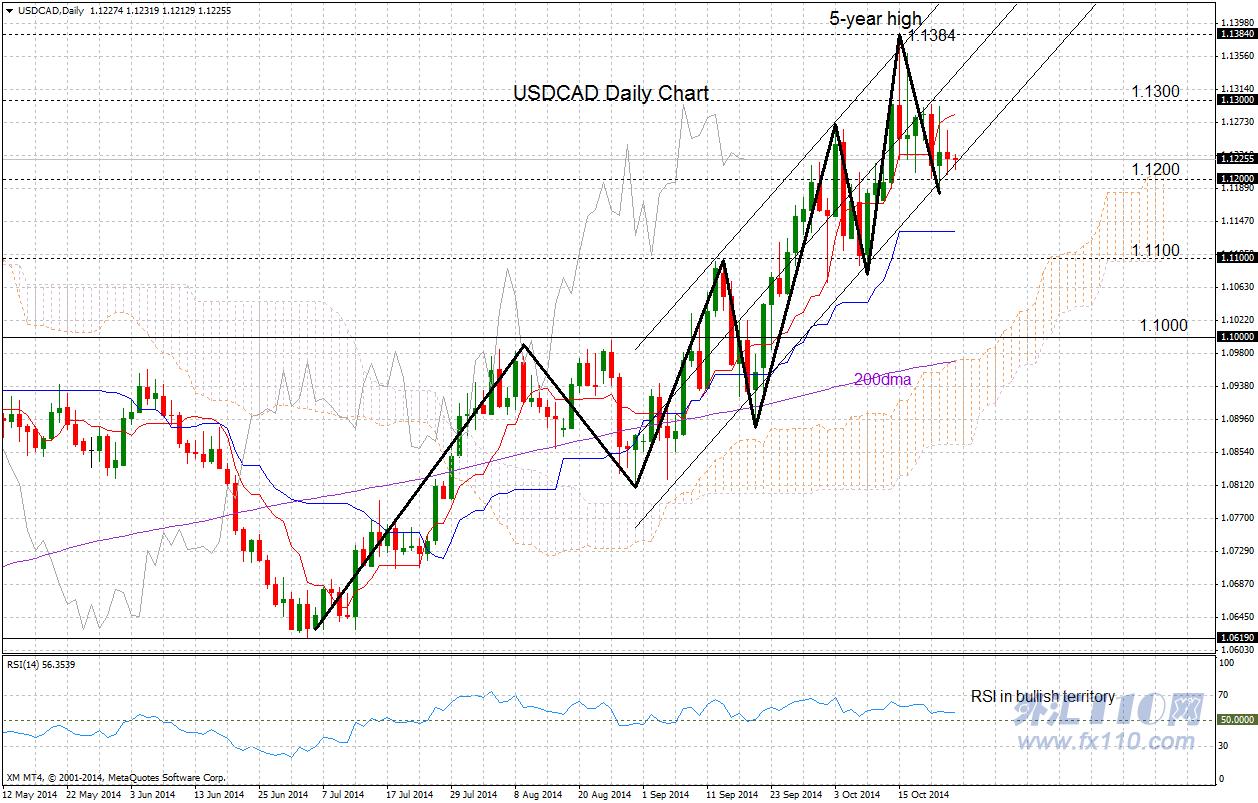Select the 1.06190 low price tag
Image resolution: width=1258 pixels, height=803 pixels.
1236,637
